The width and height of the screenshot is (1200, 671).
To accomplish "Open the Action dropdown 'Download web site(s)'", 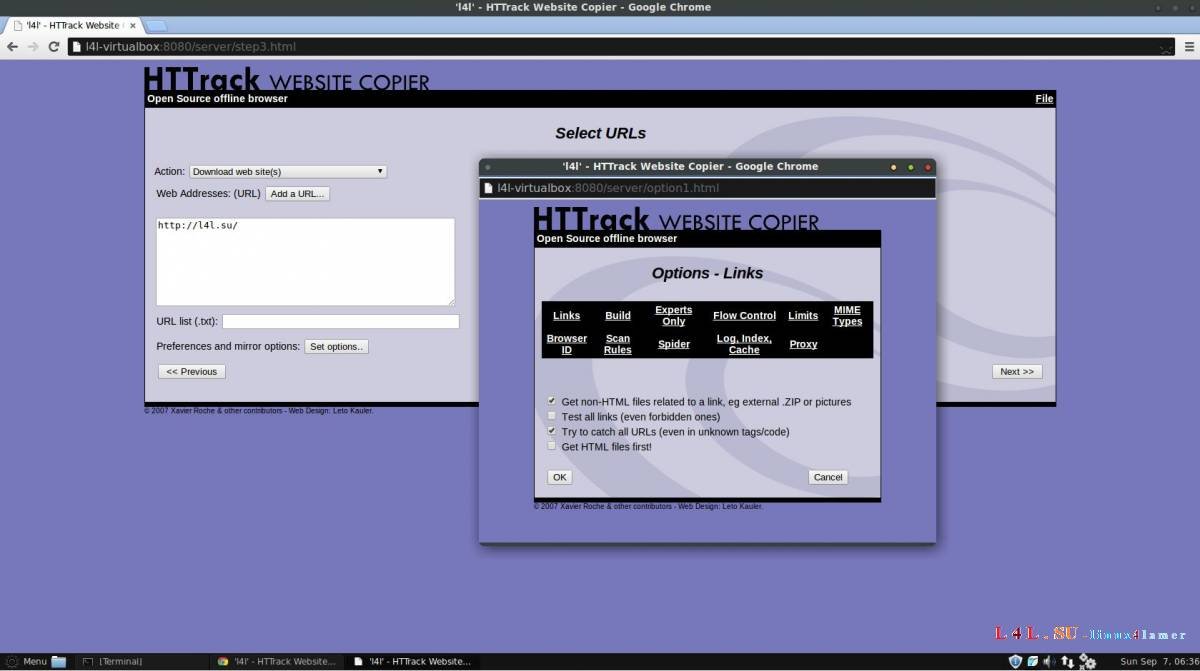I will click(x=288, y=171).
